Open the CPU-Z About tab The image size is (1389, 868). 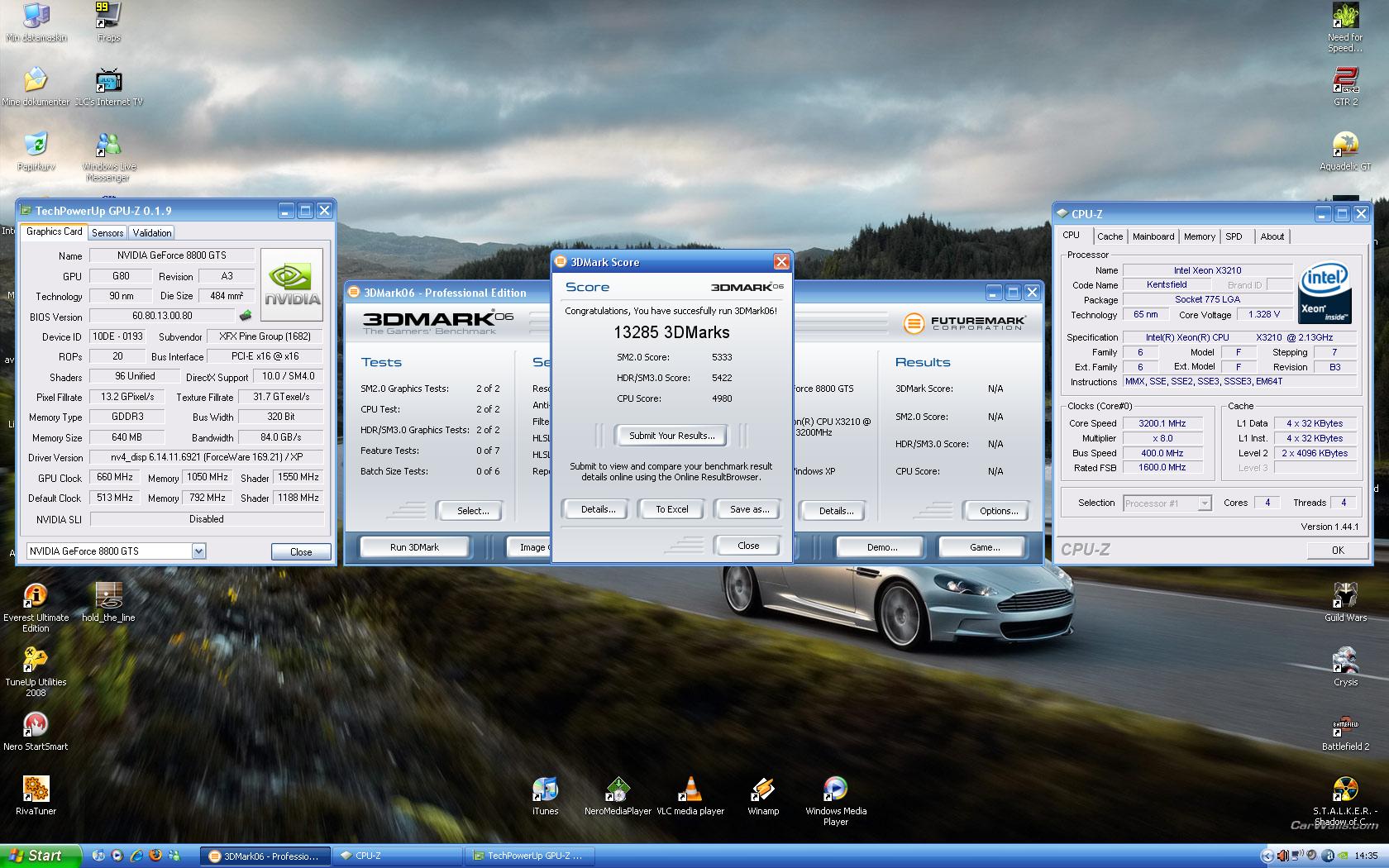[1272, 236]
